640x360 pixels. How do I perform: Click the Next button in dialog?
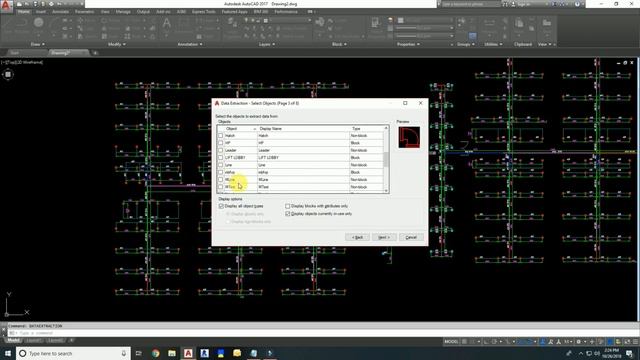pos(384,237)
